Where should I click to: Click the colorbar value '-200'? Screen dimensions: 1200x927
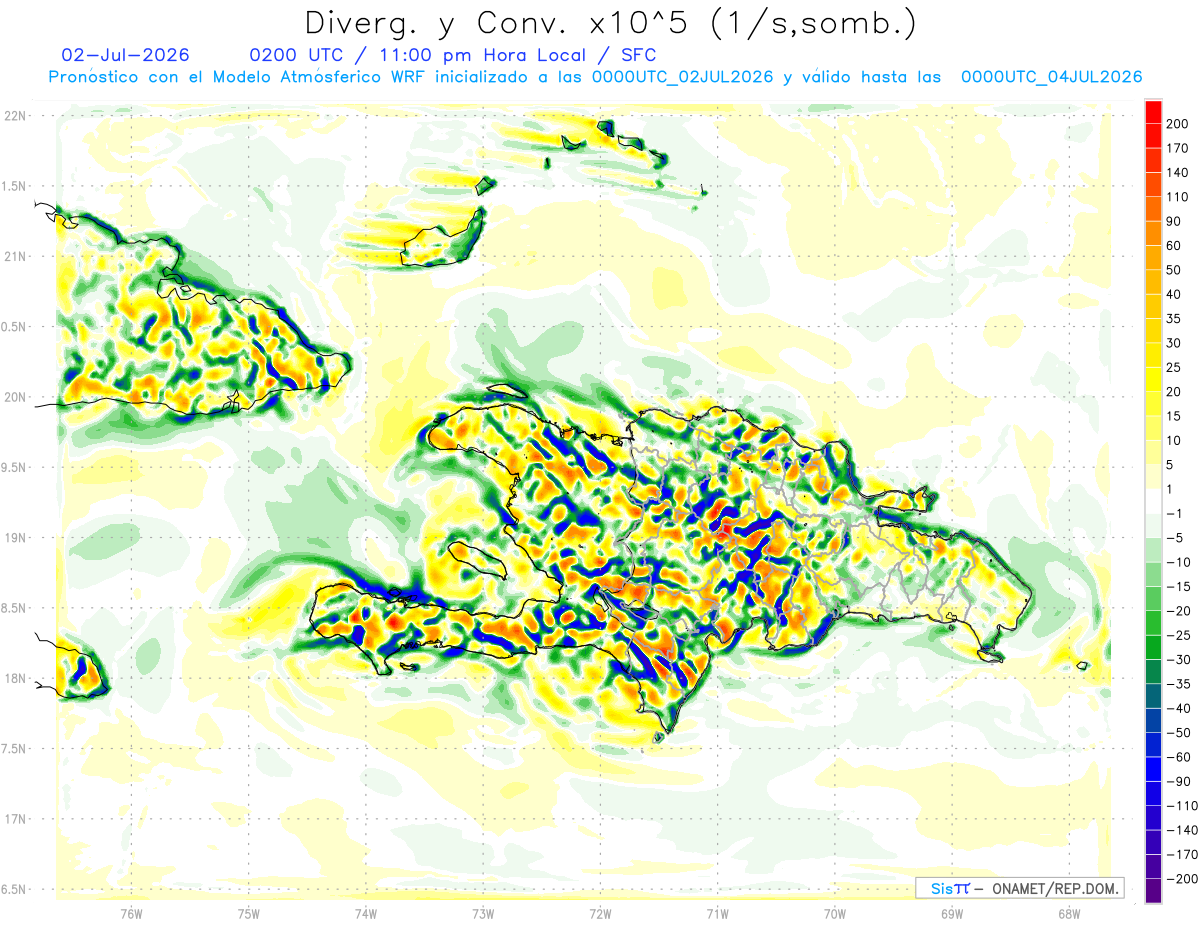tap(1183, 879)
